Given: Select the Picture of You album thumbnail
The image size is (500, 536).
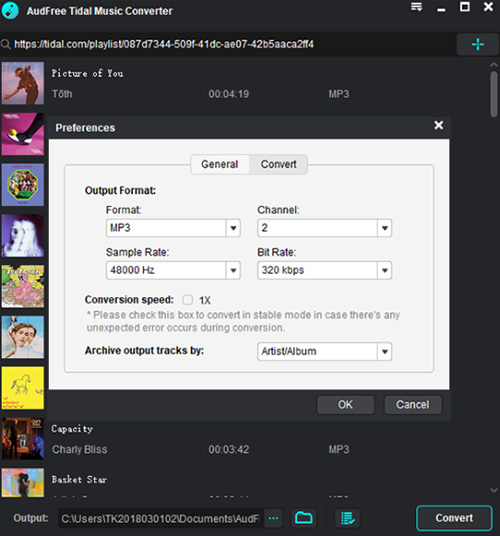Looking at the screenshot, I should [x=23, y=83].
